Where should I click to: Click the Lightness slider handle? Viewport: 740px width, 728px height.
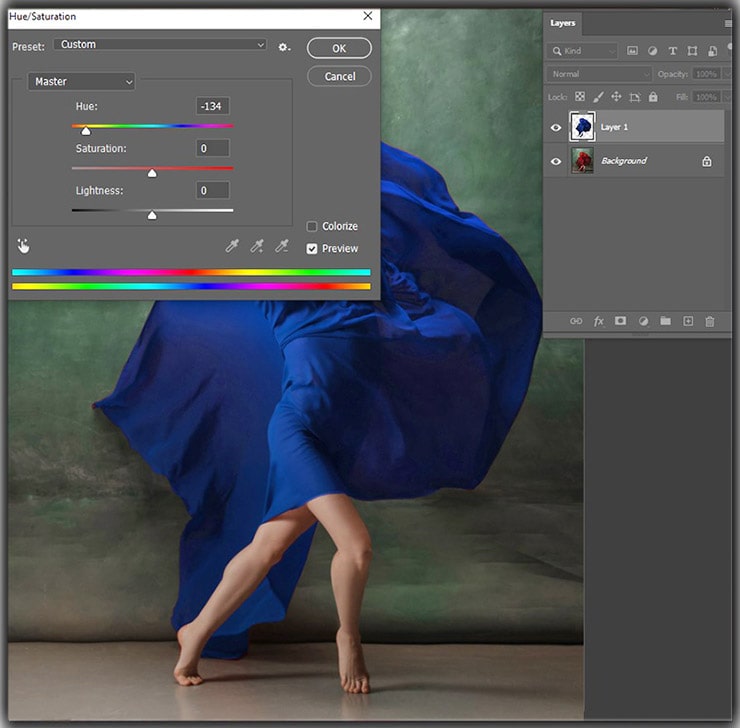tap(152, 215)
